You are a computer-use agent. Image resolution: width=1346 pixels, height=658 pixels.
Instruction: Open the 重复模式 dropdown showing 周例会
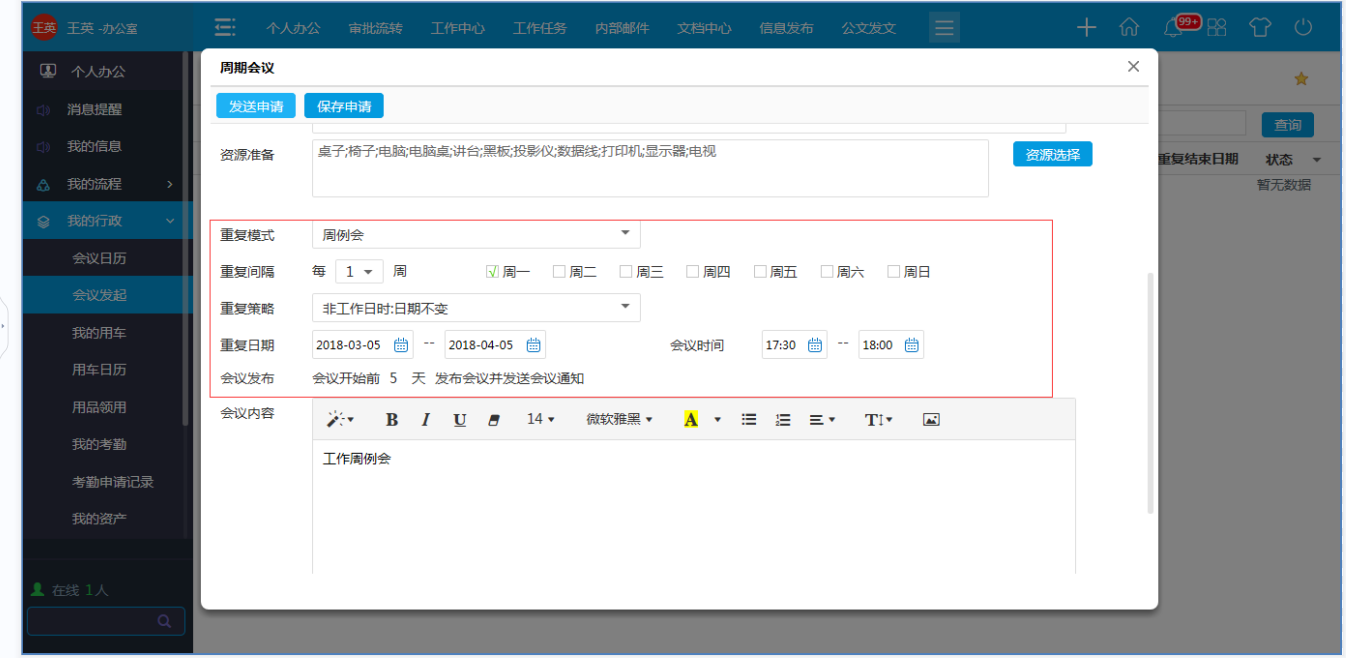[x=476, y=235]
